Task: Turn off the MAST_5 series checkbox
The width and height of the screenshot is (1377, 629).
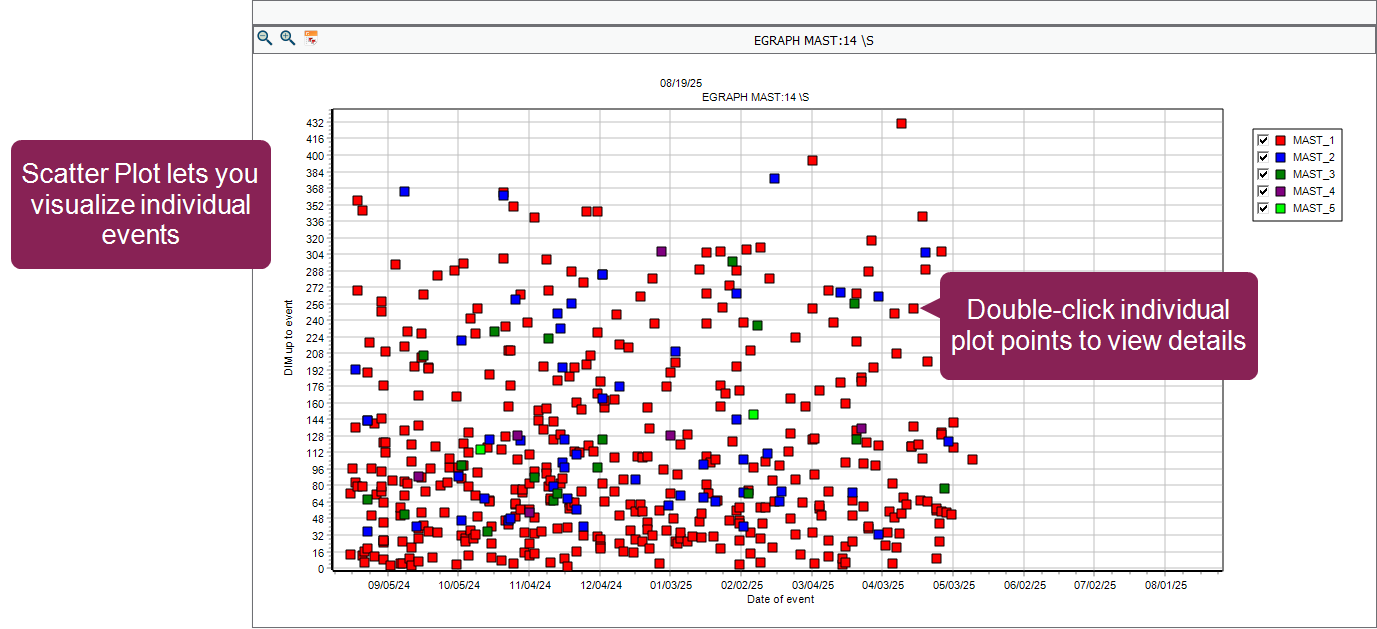Action: pos(1263,208)
